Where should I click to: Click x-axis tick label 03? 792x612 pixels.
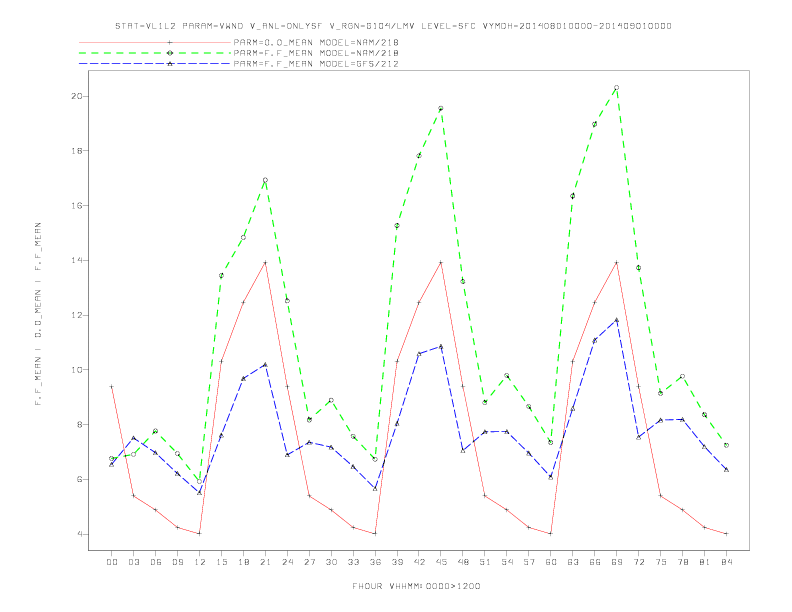133,562
